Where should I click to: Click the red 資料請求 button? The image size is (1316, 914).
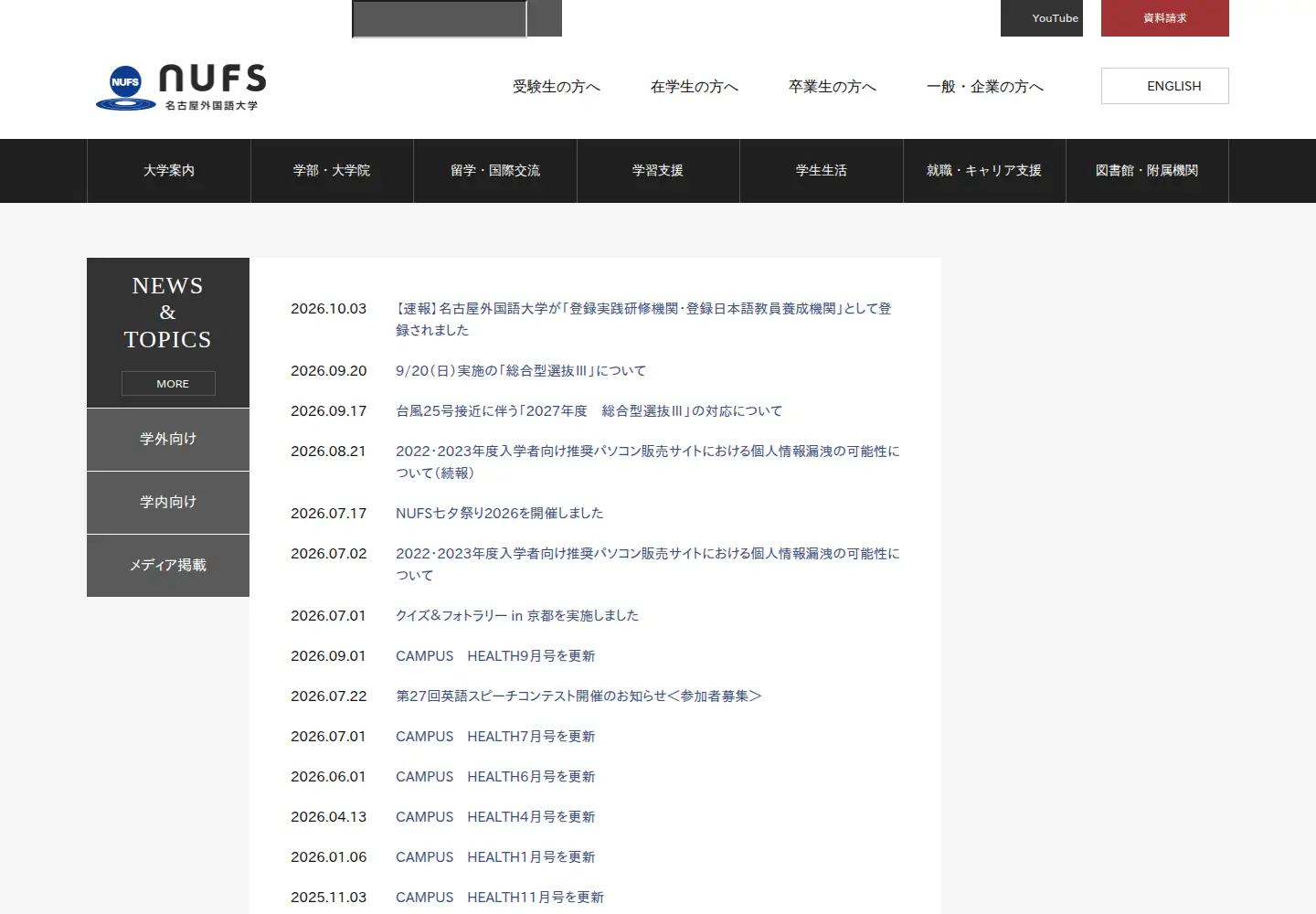(1165, 18)
